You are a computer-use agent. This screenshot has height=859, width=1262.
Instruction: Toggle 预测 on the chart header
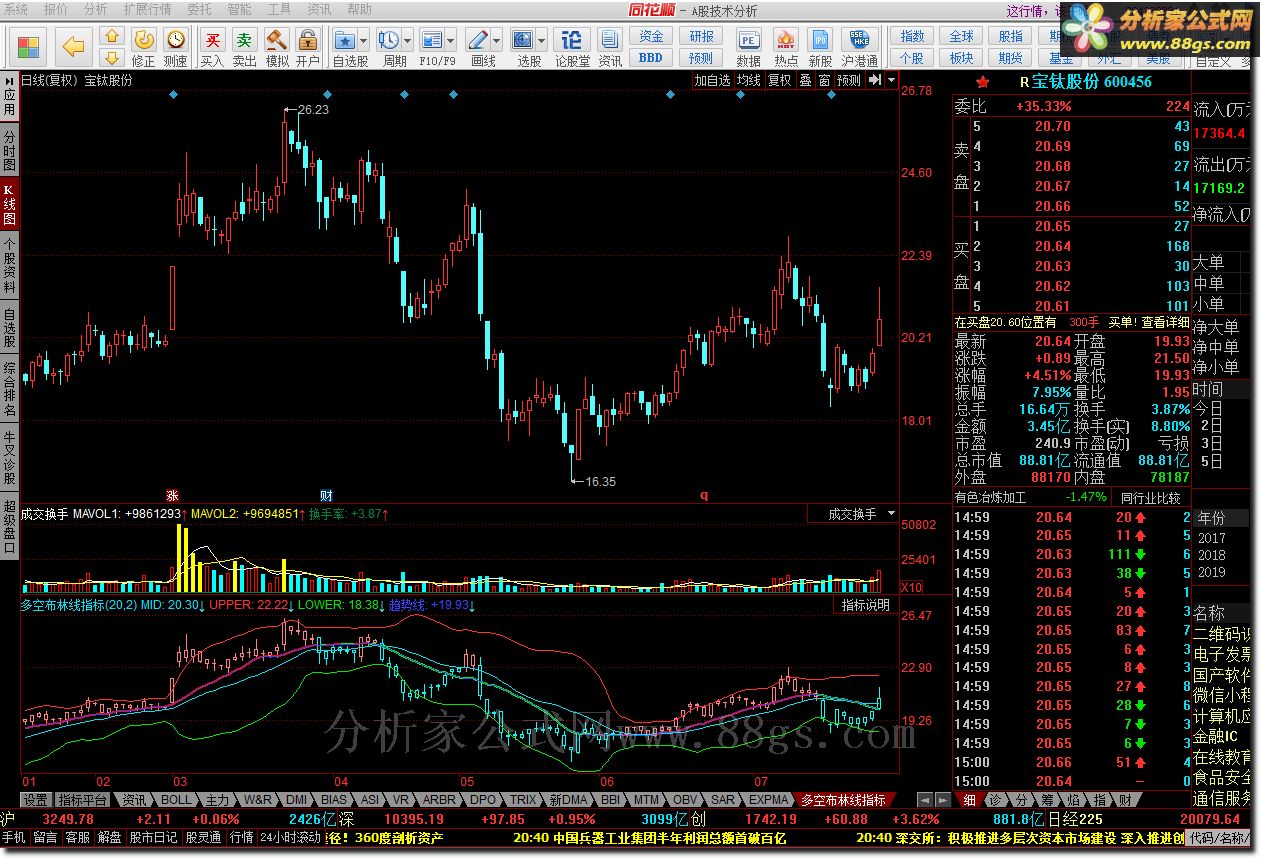[849, 80]
